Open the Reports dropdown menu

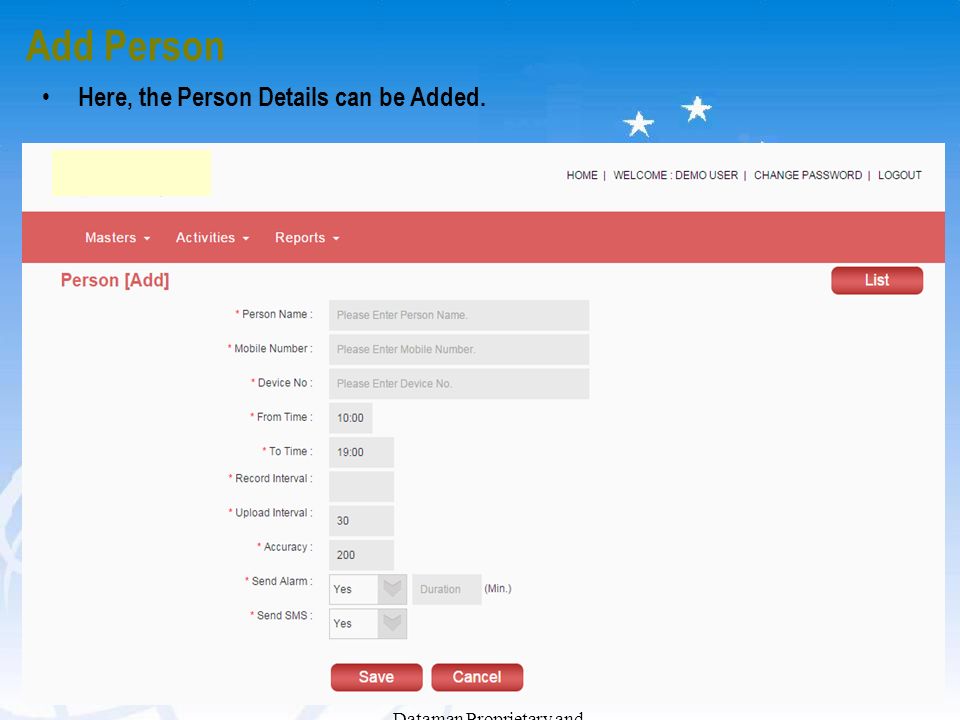307,238
